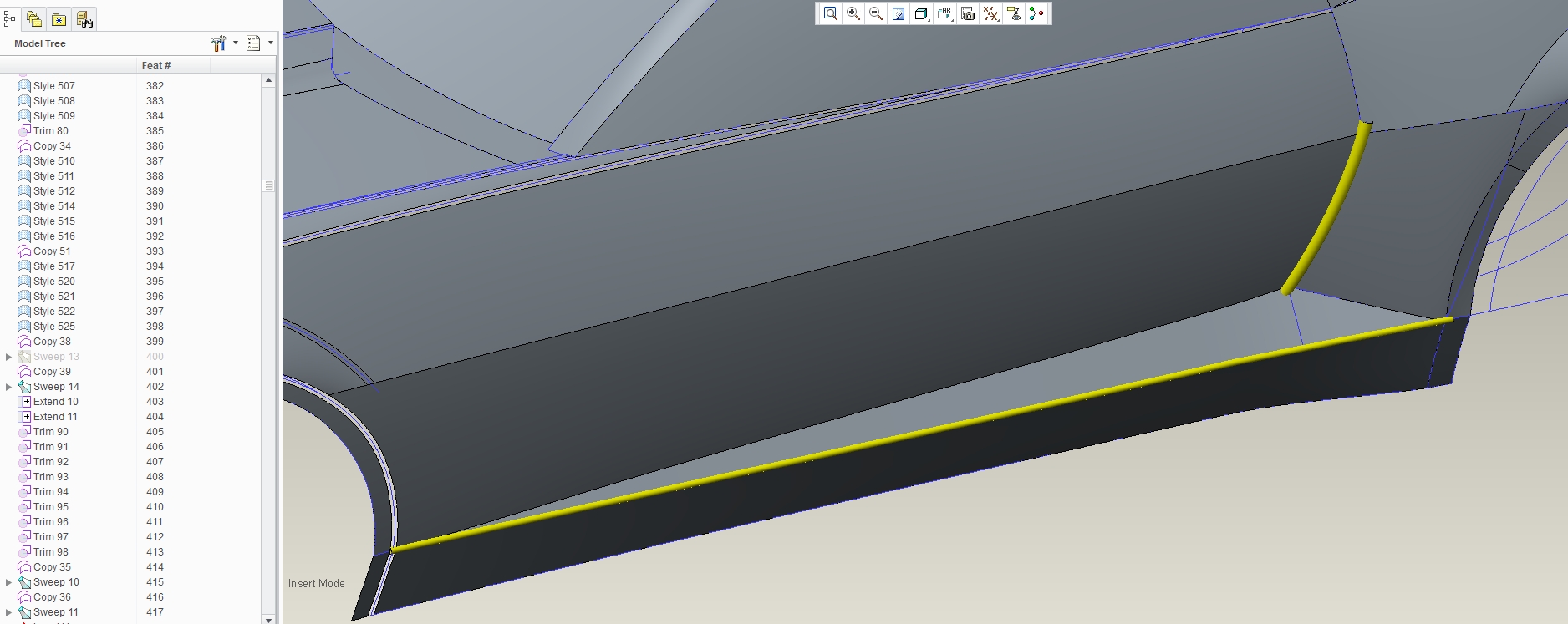This screenshot has width=1568, height=624.
Task: Select Style 508 feature
Action: click(x=53, y=101)
